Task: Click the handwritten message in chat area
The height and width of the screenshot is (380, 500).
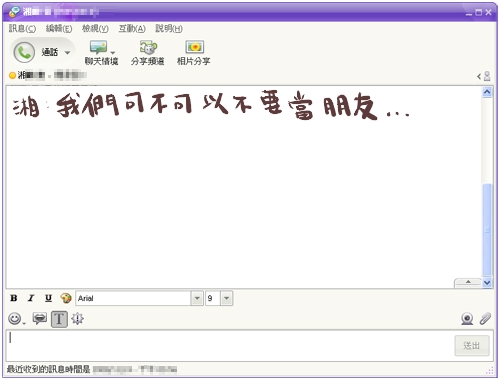Action: click(211, 105)
